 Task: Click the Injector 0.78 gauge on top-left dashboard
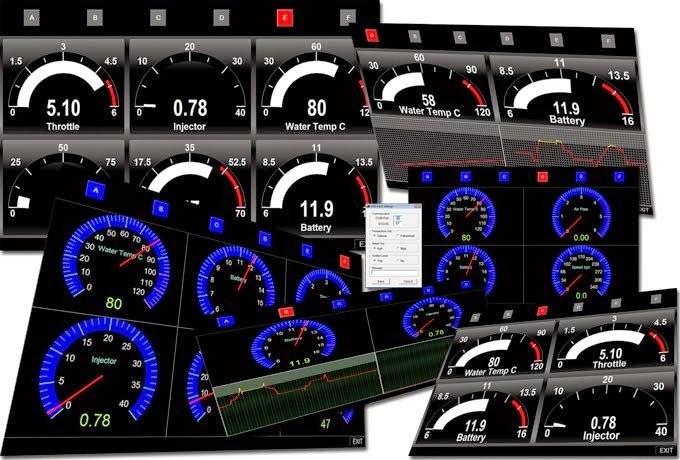pos(190,87)
